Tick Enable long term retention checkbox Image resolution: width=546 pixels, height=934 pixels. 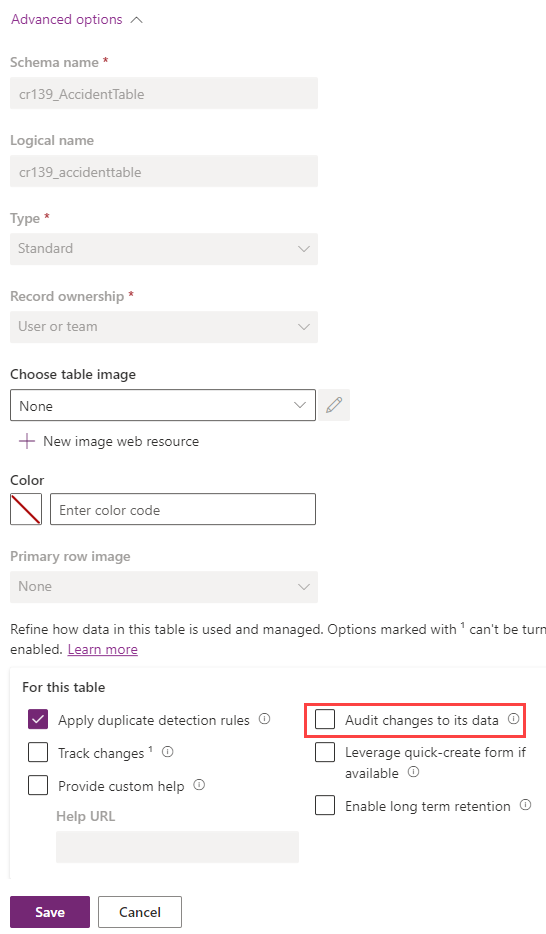325,805
